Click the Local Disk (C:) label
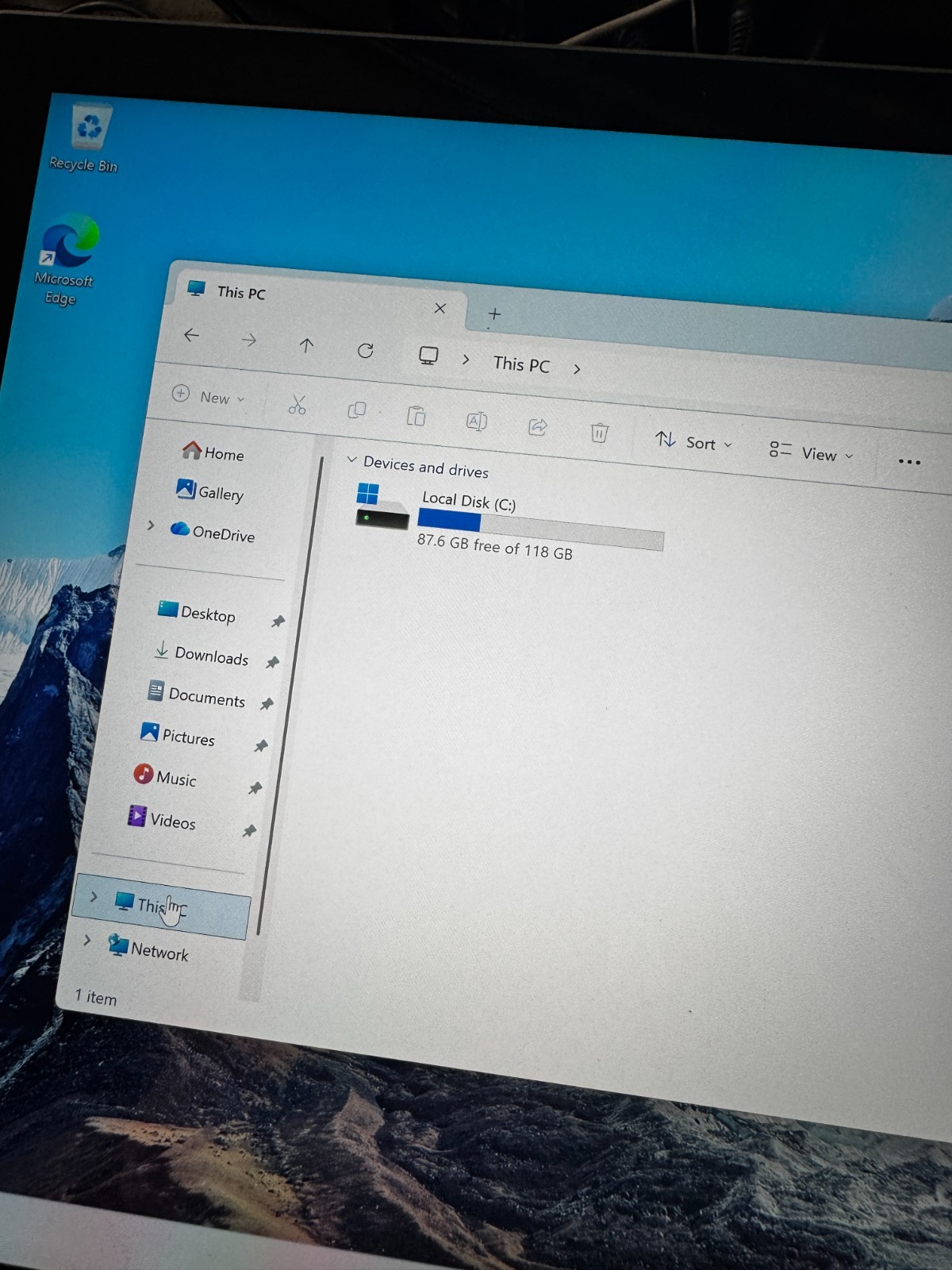952x1270 pixels. [469, 502]
